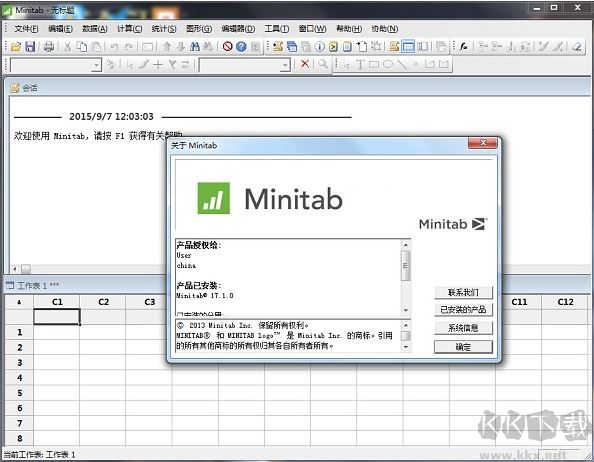Select the rectangle drawing tool
594x462 pixels.
tap(374, 64)
